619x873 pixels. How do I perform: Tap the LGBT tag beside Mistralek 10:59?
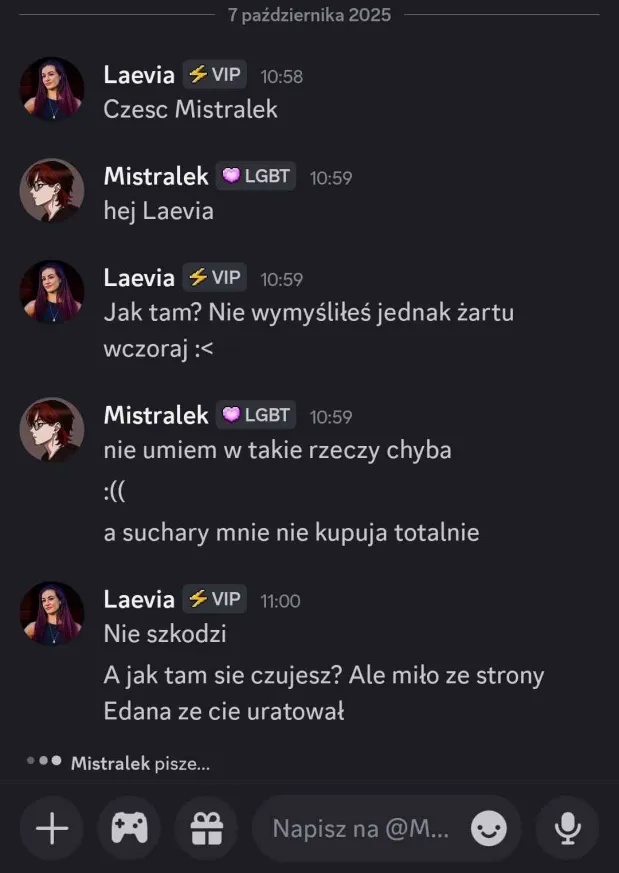(257, 177)
